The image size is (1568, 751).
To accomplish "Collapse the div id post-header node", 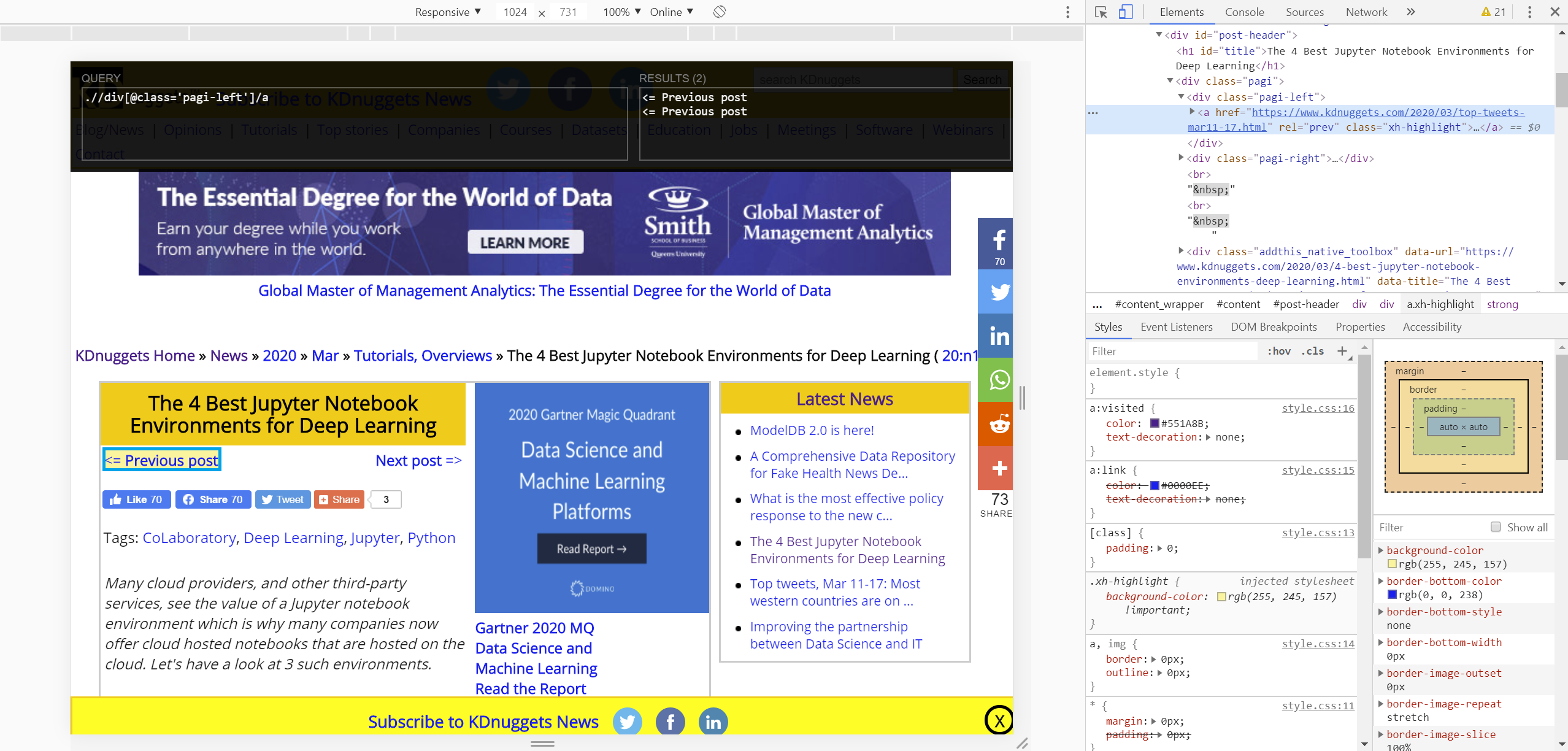I will (1159, 35).
